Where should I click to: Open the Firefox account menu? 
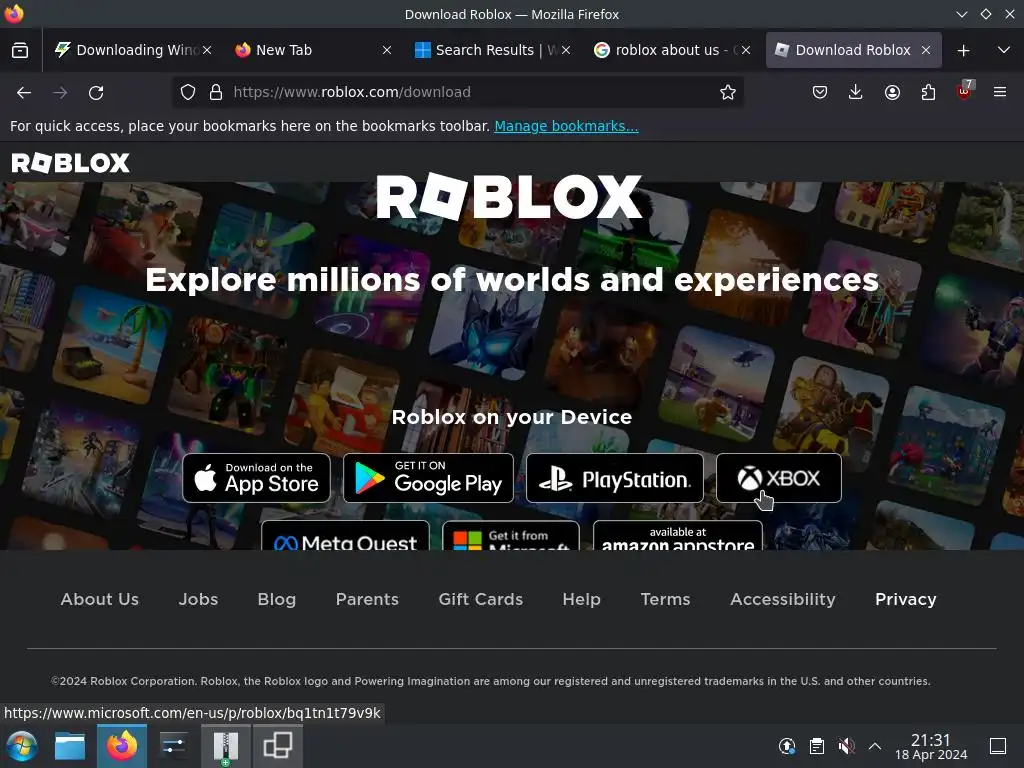coord(892,92)
